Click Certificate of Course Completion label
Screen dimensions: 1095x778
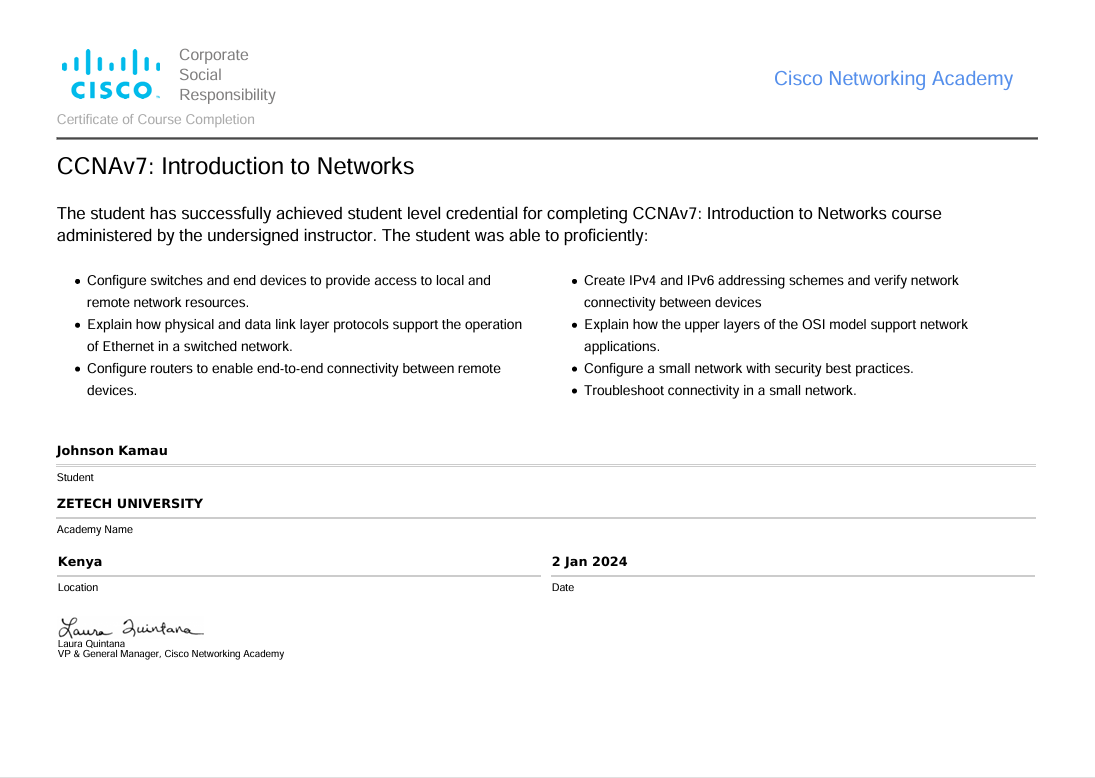(x=155, y=119)
